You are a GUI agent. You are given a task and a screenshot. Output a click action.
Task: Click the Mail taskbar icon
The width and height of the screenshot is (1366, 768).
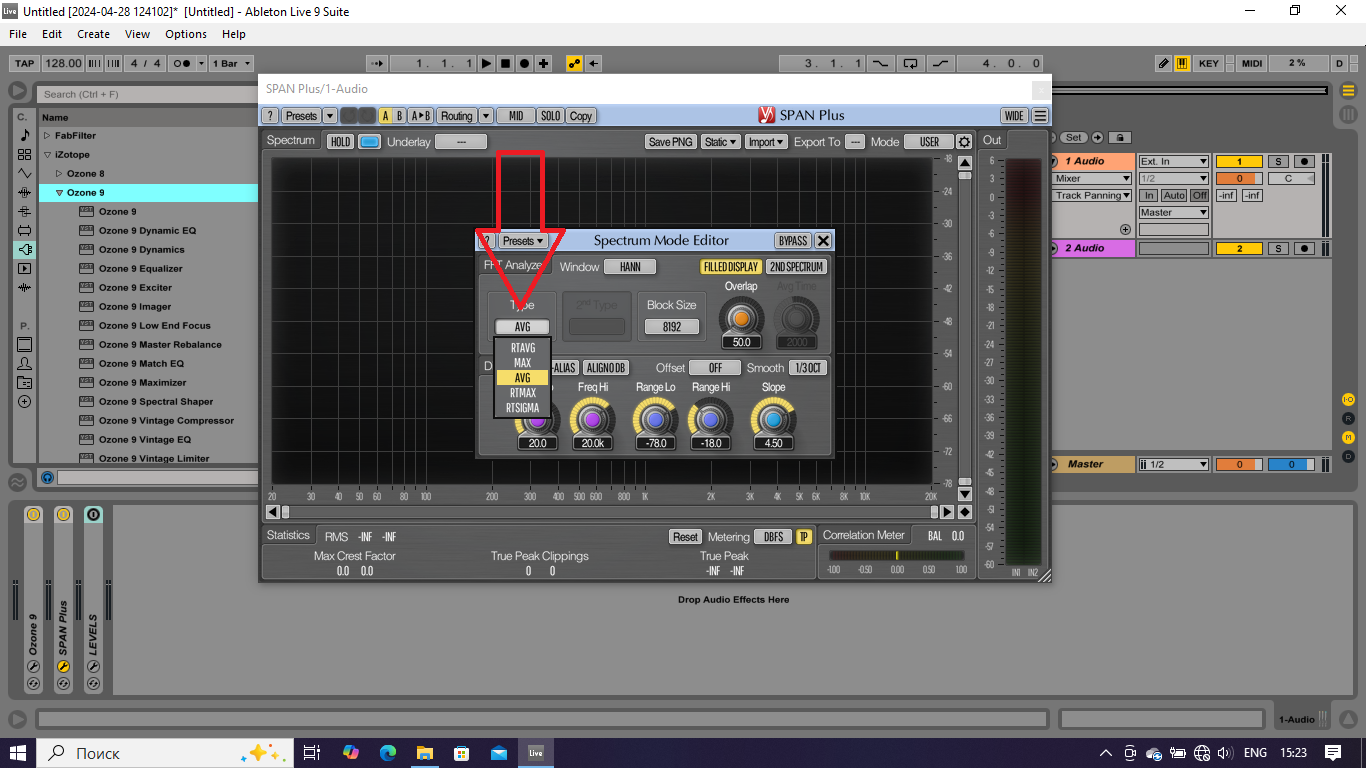(498, 752)
